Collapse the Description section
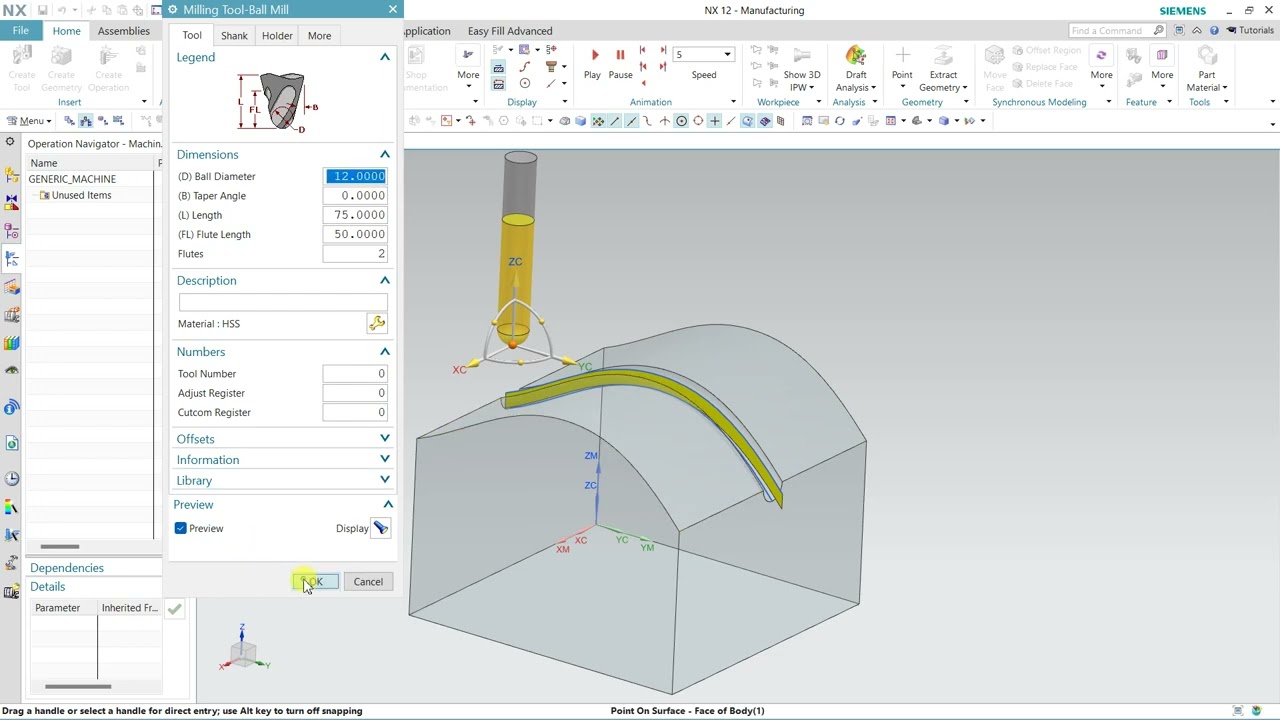This screenshot has height=720, width=1280. (x=385, y=280)
